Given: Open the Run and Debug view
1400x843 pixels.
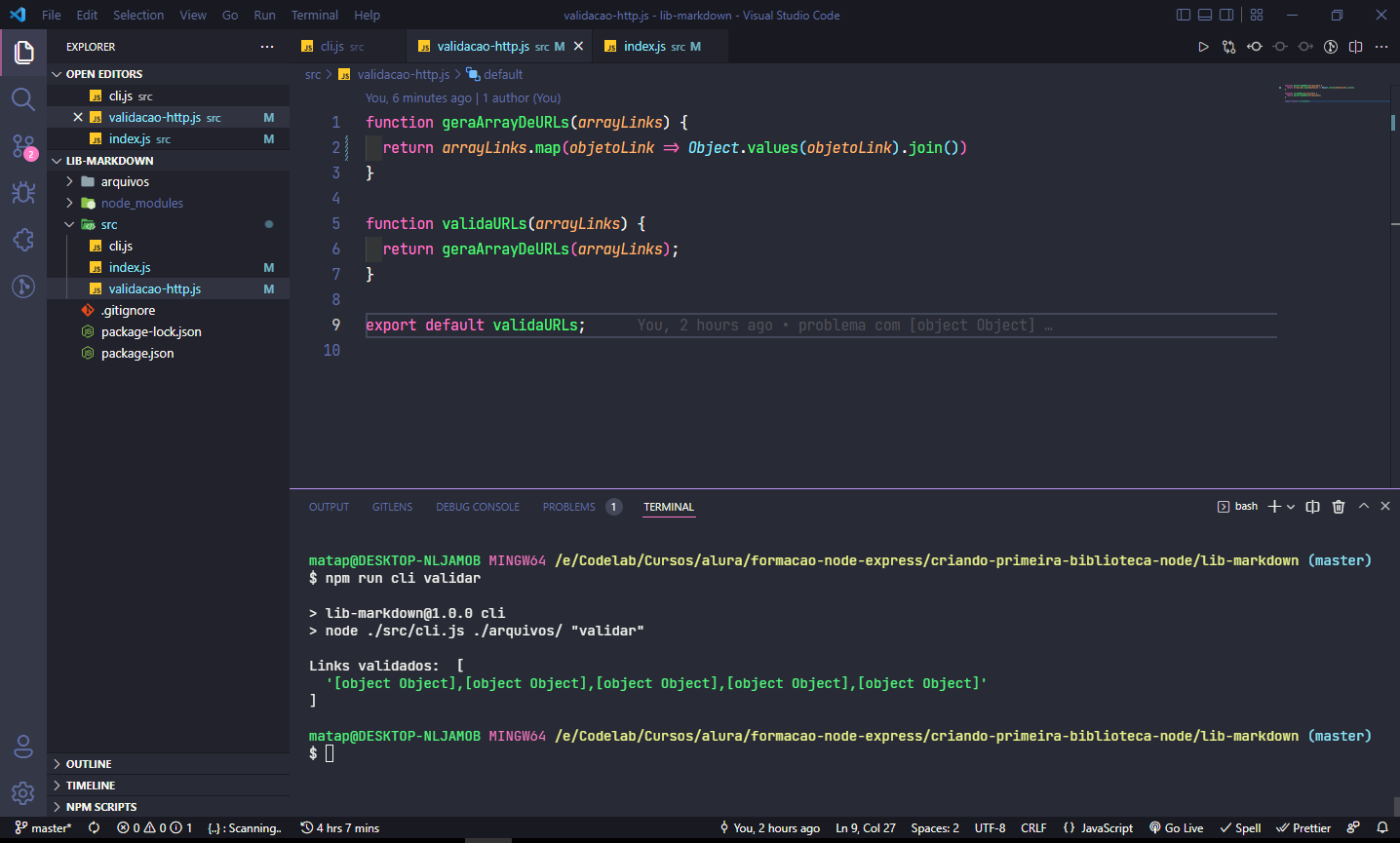Looking at the screenshot, I should point(23,192).
